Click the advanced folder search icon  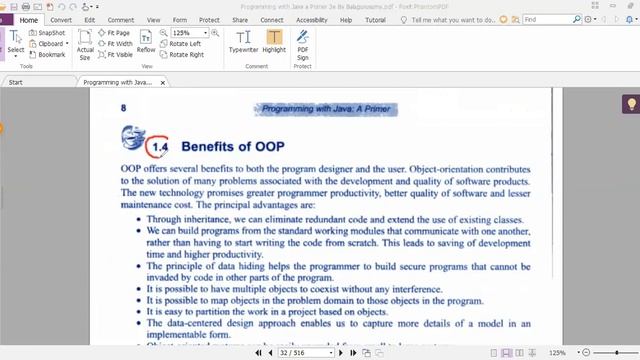click(x=516, y=20)
